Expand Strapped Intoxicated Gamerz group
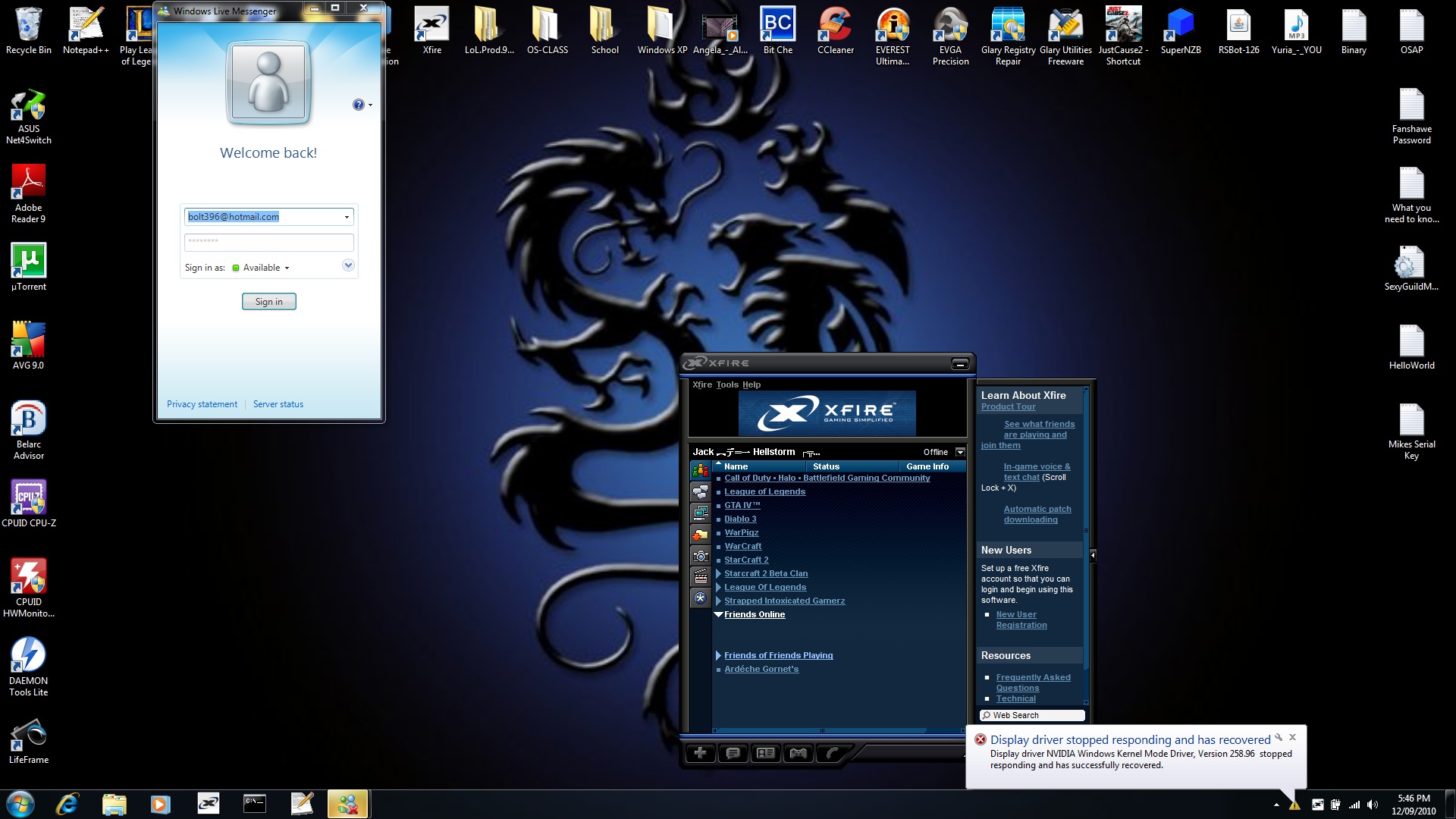Viewport: 1456px width, 819px height. [x=718, y=601]
